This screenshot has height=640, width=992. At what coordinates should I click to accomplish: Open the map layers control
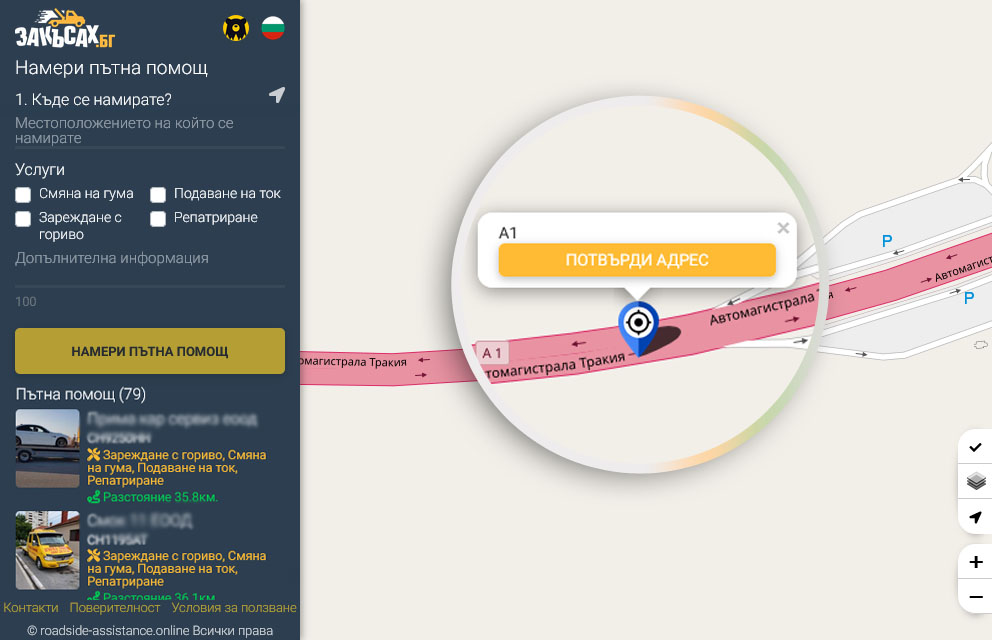tap(976, 482)
